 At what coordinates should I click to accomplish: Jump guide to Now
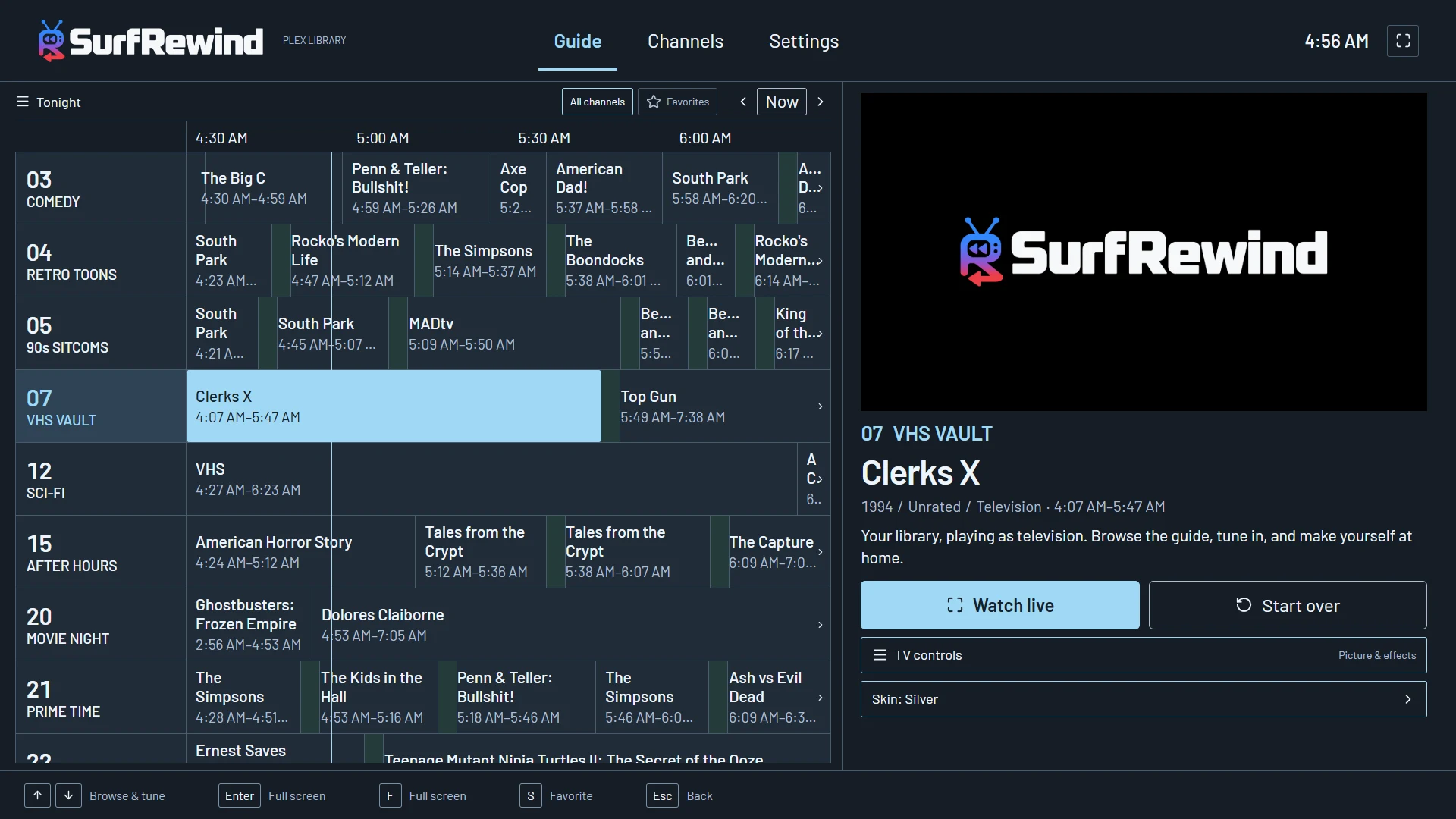pos(782,102)
